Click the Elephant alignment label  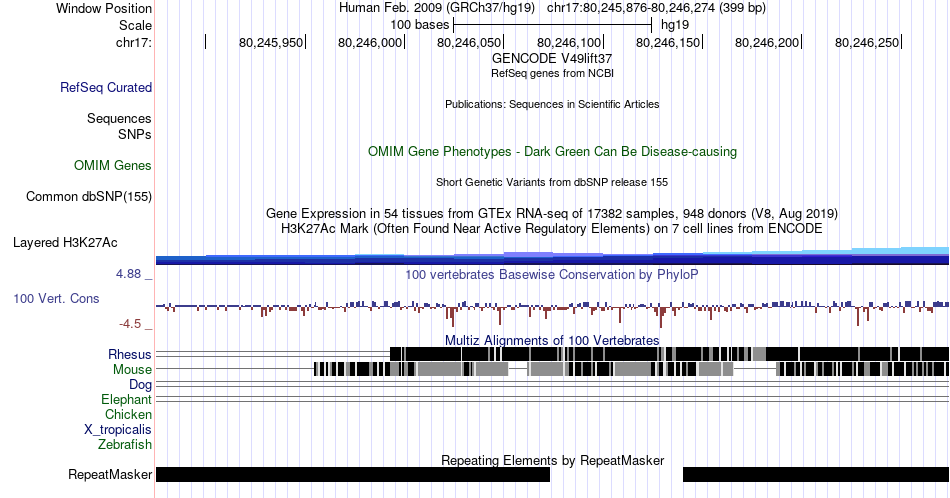click(x=126, y=399)
